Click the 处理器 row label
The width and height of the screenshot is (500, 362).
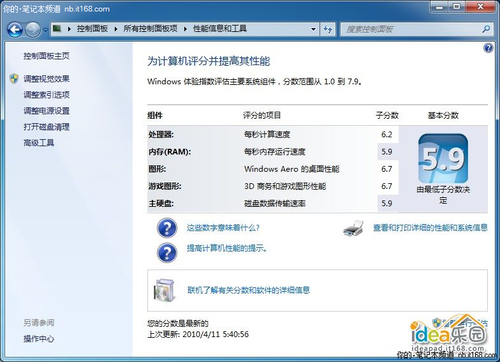click(161, 134)
